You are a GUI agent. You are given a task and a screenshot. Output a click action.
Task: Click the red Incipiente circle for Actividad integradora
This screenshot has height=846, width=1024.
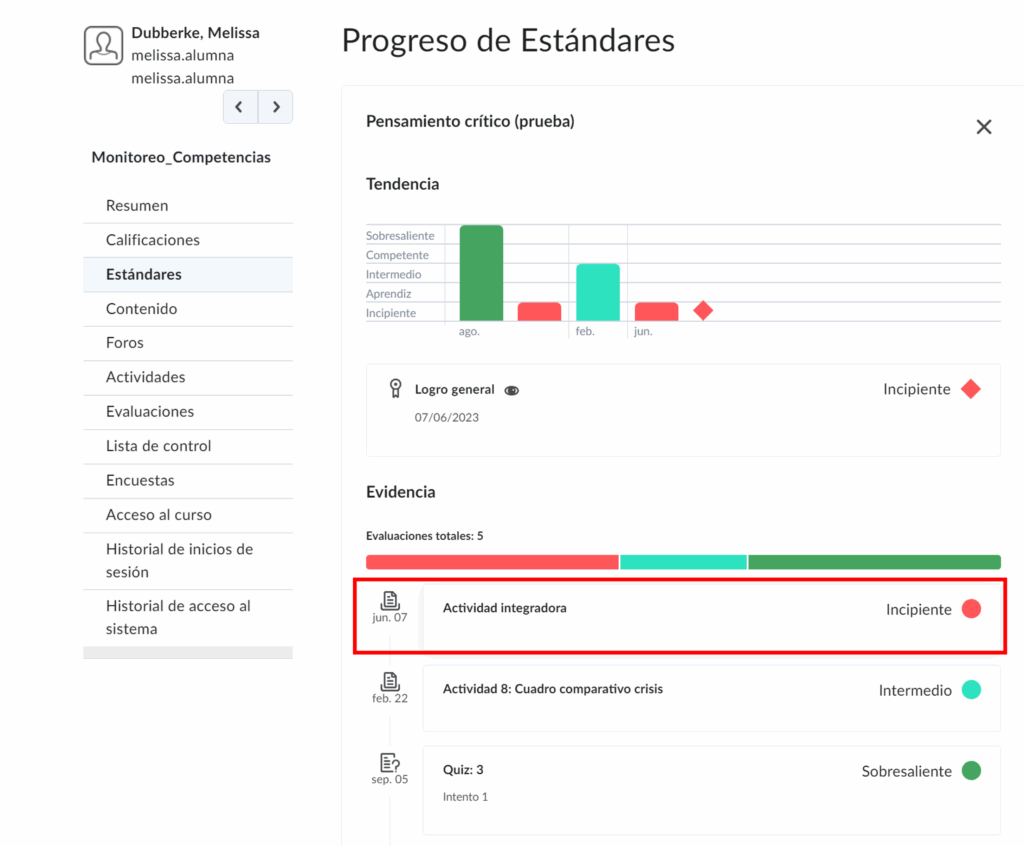(971, 609)
